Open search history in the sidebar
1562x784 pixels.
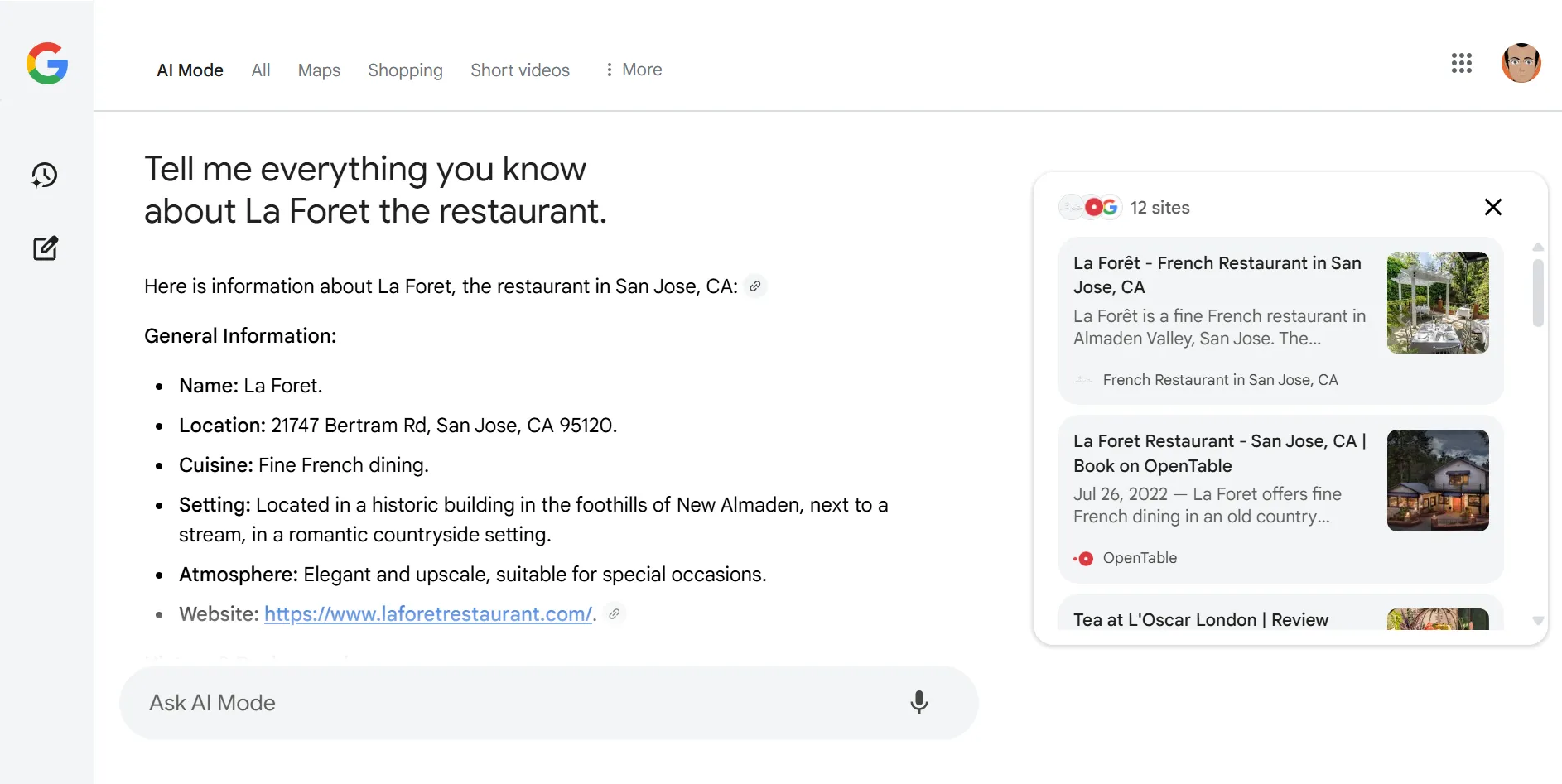[x=46, y=175]
